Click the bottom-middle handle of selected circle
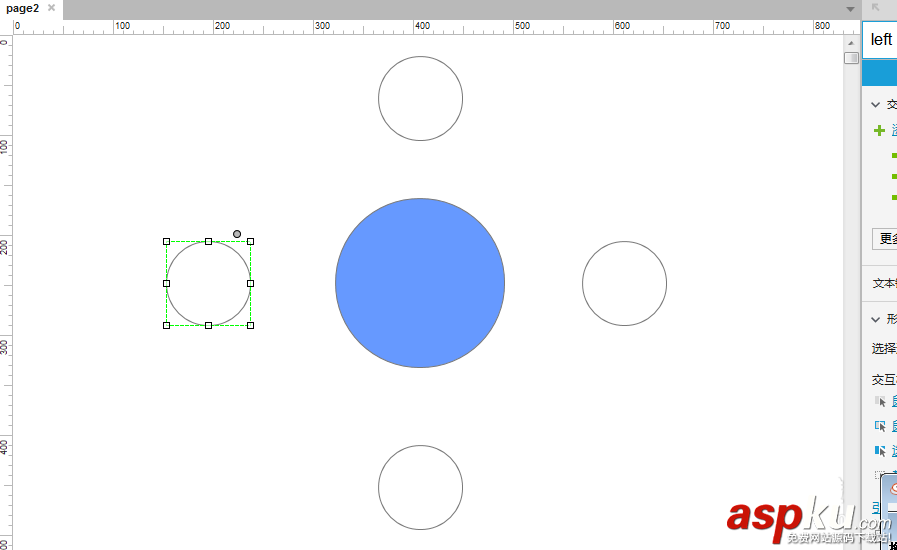The image size is (897, 550). point(208,326)
